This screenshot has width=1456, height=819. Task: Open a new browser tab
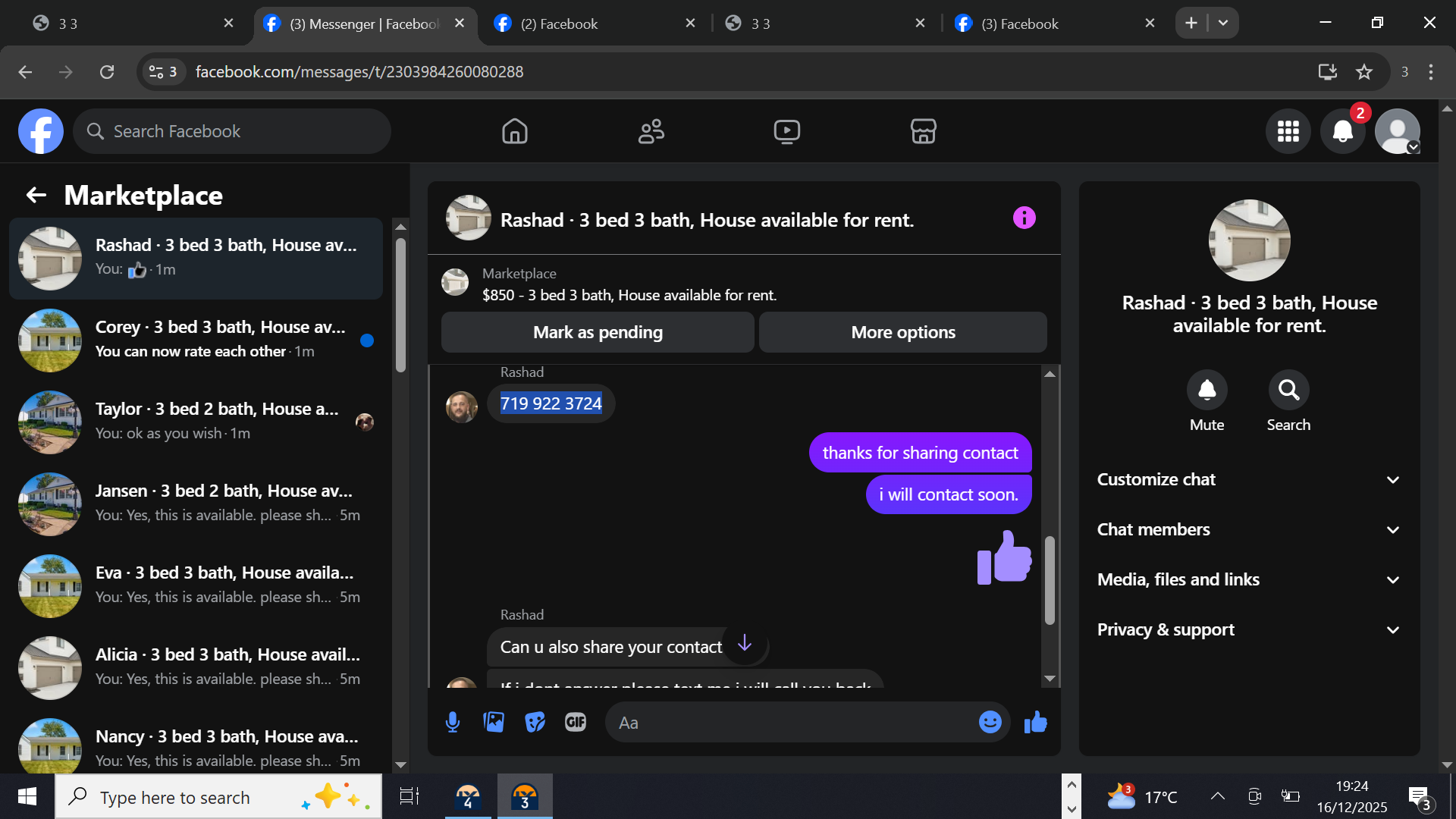coord(1191,24)
